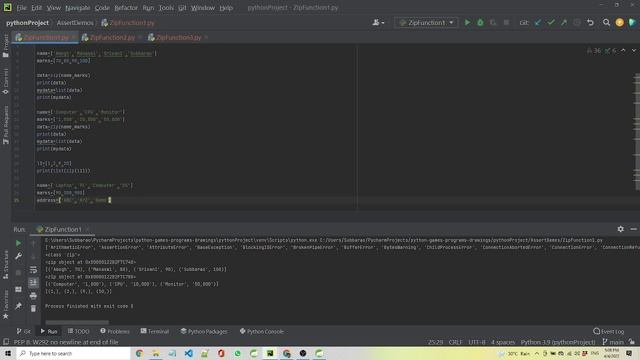Open file encoding UTF-8 selector

[x=477, y=342]
